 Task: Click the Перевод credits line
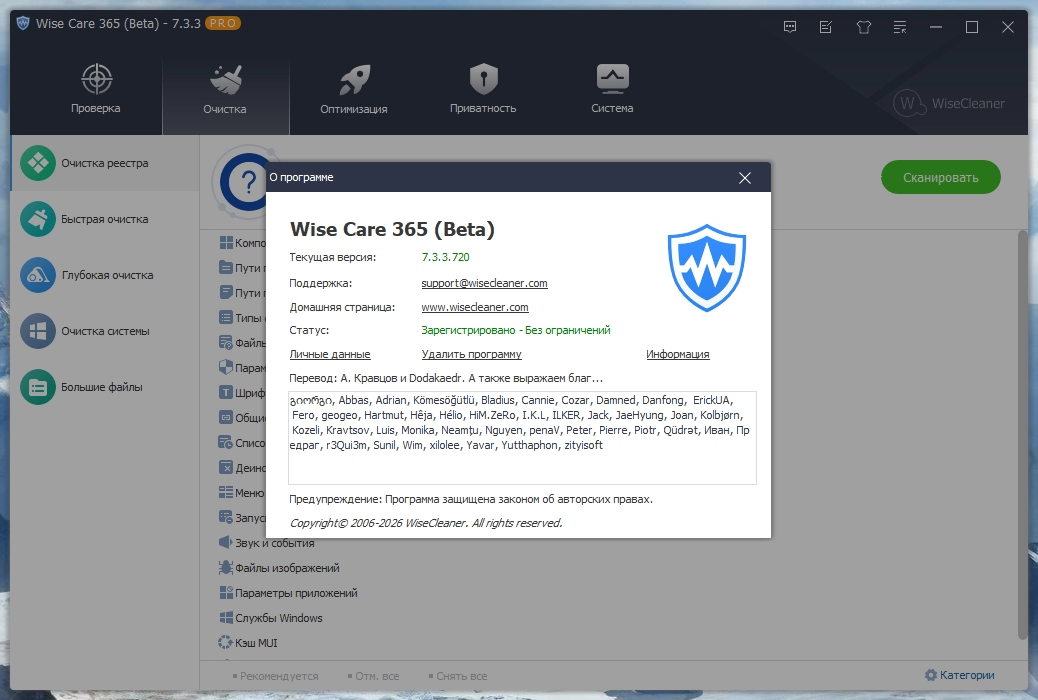[x=446, y=378]
